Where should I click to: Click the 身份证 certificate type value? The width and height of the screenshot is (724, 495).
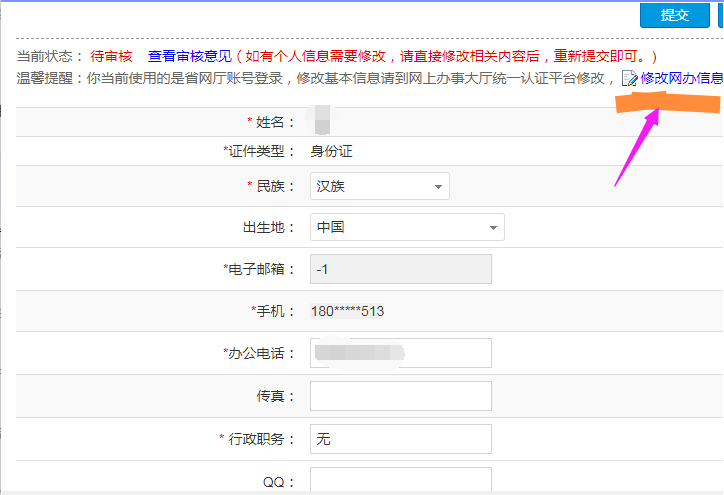tap(332, 151)
